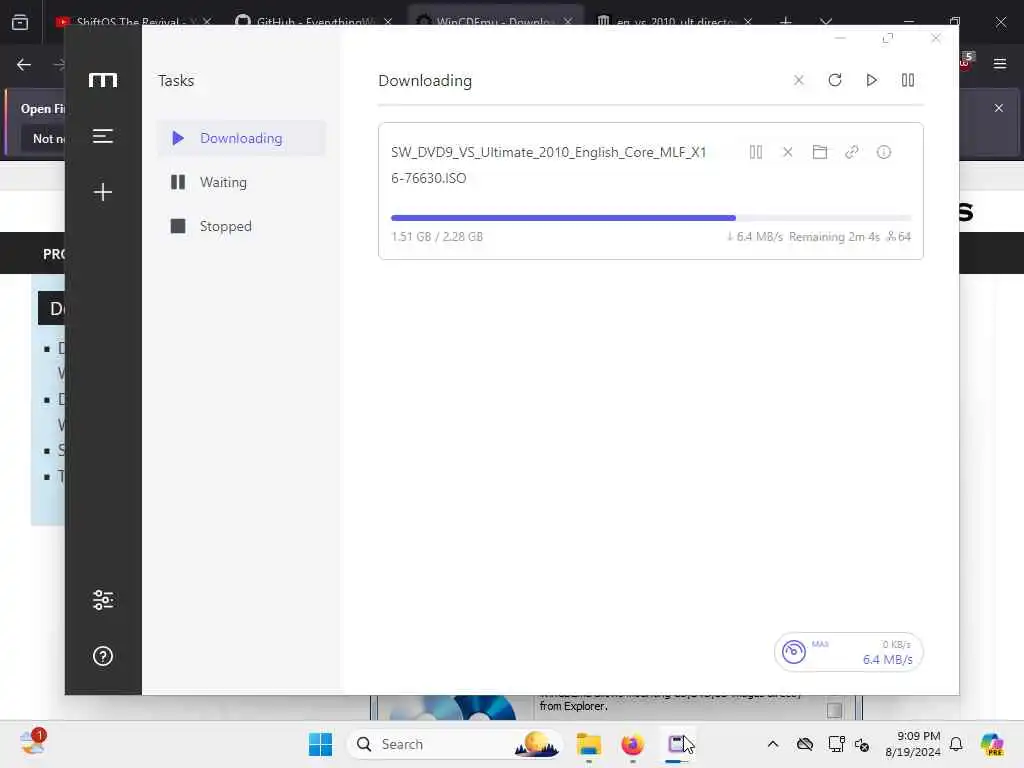Screen dimensions: 1024x768
Task: Open the weather widget on taskbar
Action: (32, 742)
